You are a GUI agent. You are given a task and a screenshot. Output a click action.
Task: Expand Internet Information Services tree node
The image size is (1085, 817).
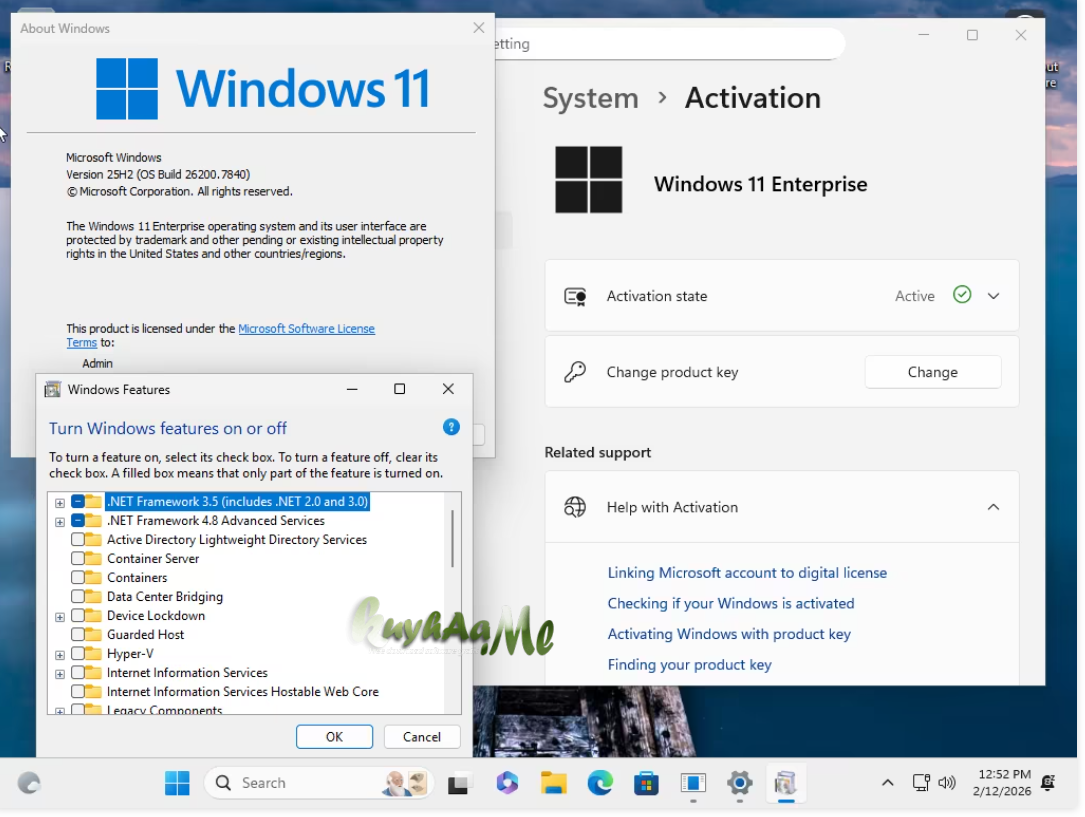click(60, 674)
